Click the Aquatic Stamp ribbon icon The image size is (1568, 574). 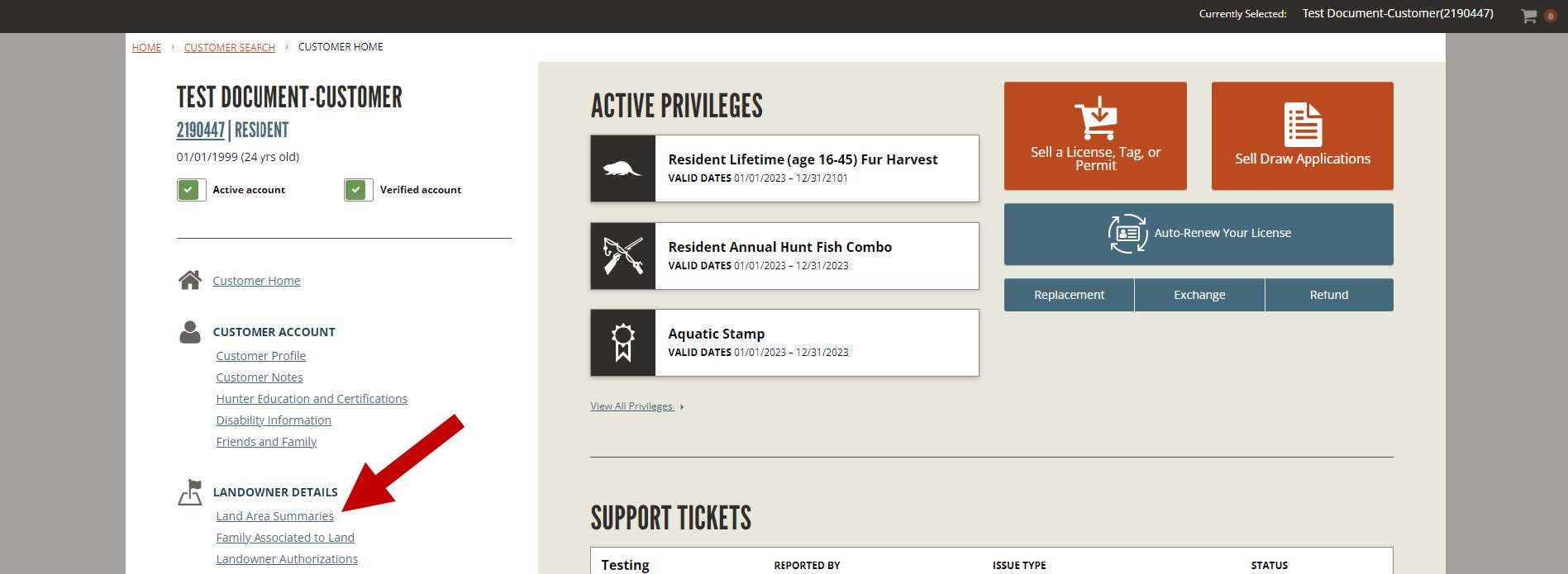coord(623,343)
